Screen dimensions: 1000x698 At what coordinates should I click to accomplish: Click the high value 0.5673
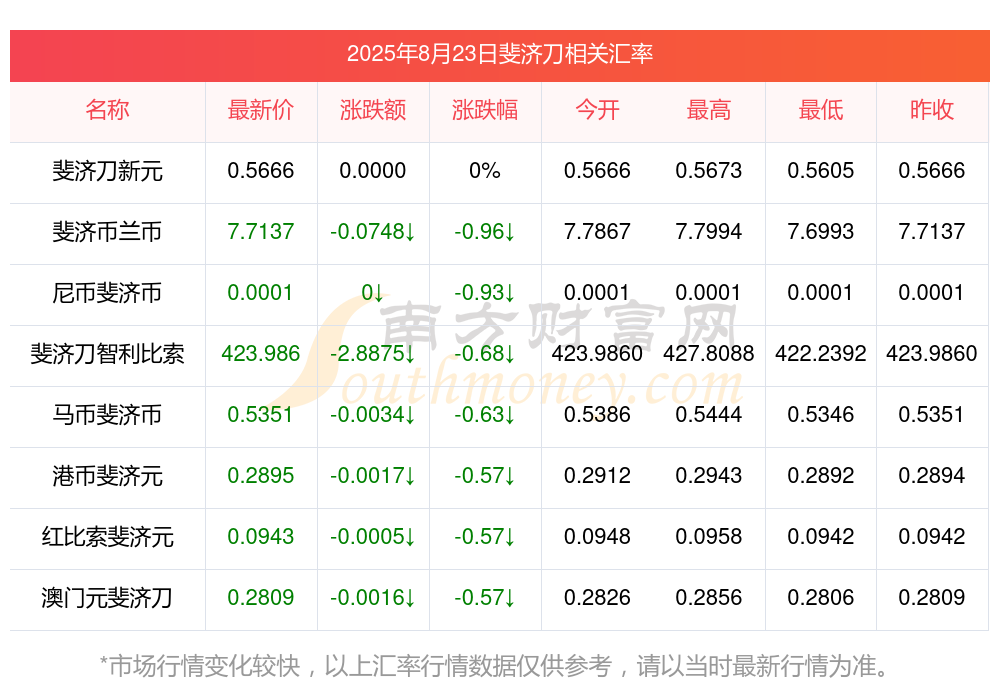point(709,171)
